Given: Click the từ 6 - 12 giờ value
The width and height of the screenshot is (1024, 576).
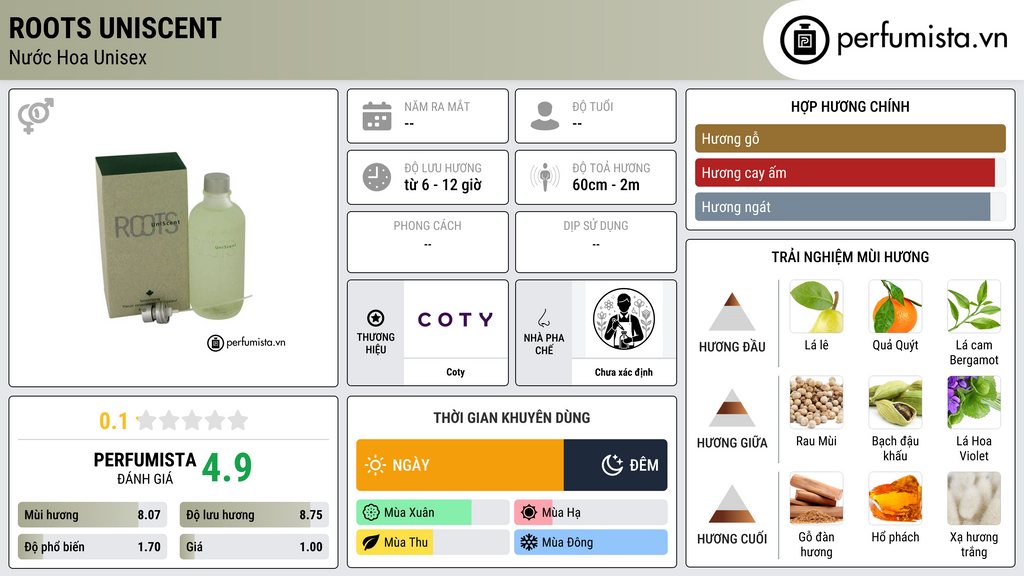Looking at the screenshot, I should point(443,185).
